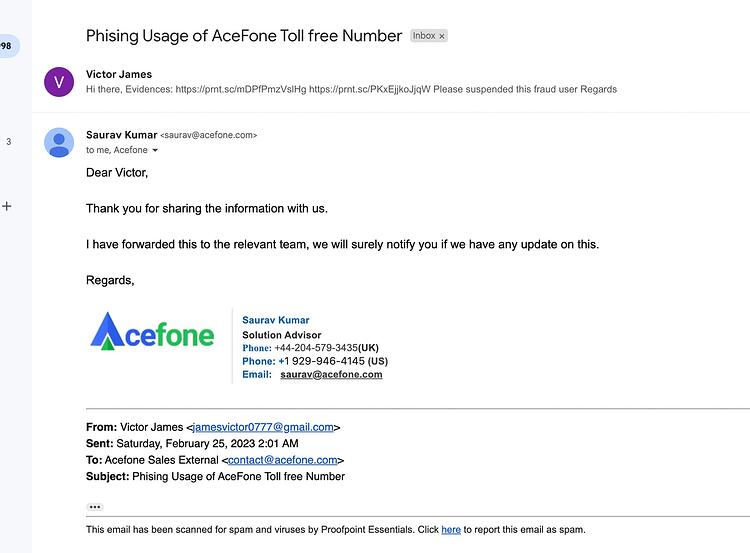Click saurav@acefone.com link in signature

331,375
